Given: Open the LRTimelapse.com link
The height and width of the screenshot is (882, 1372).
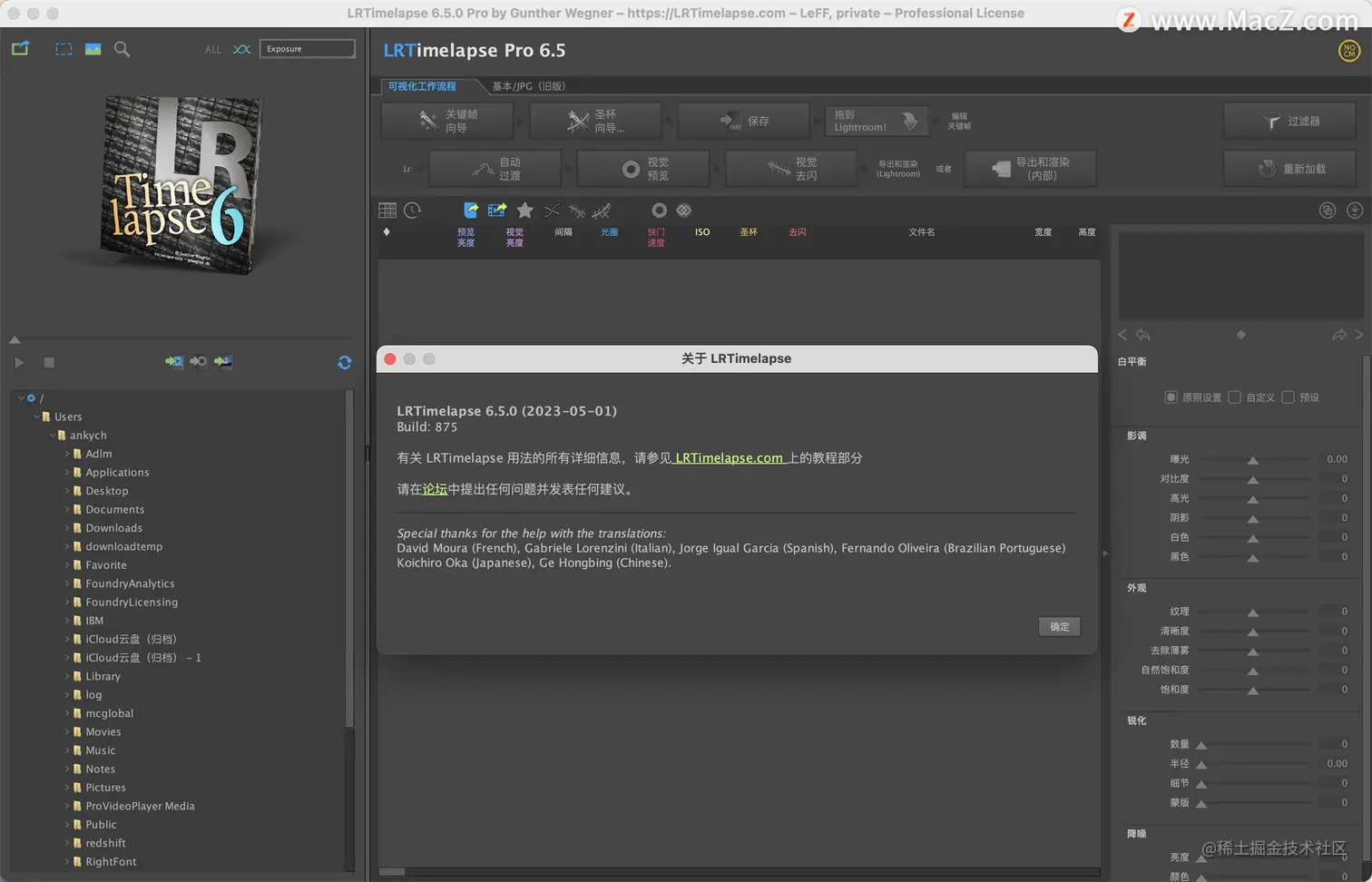Looking at the screenshot, I should (x=729, y=458).
